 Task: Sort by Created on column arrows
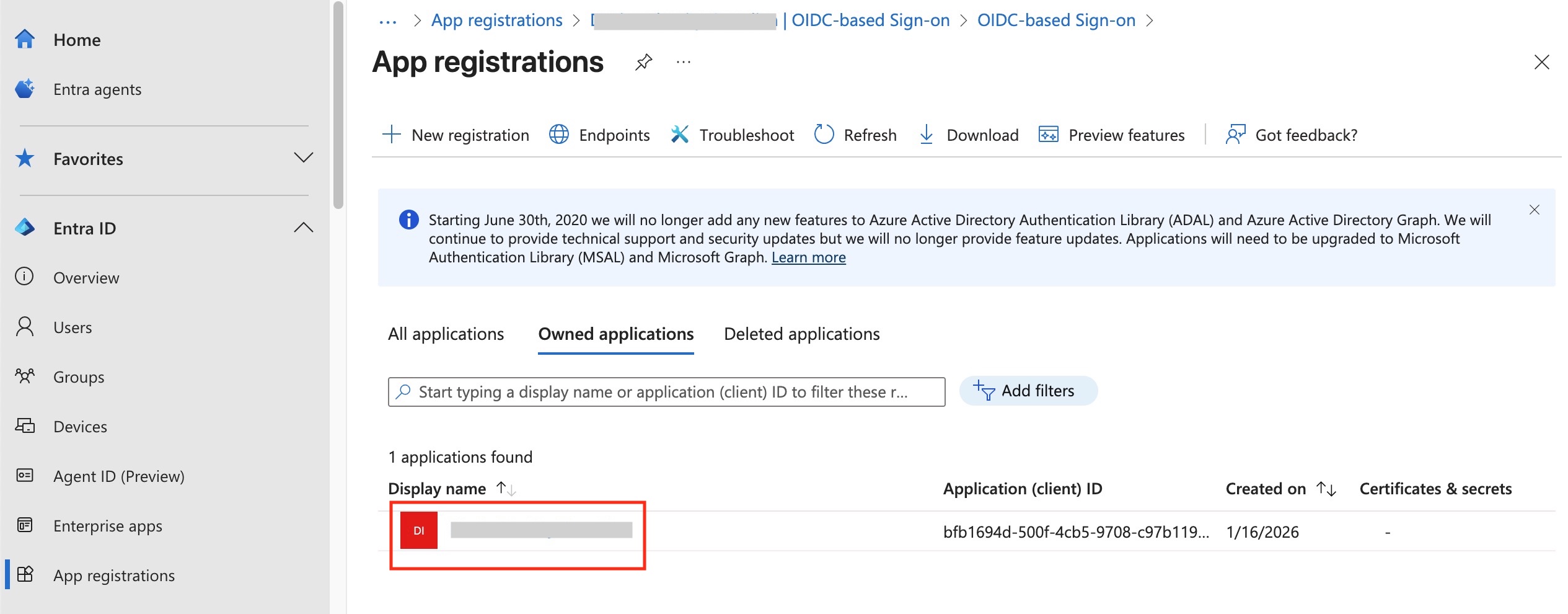coord(1326,489)
